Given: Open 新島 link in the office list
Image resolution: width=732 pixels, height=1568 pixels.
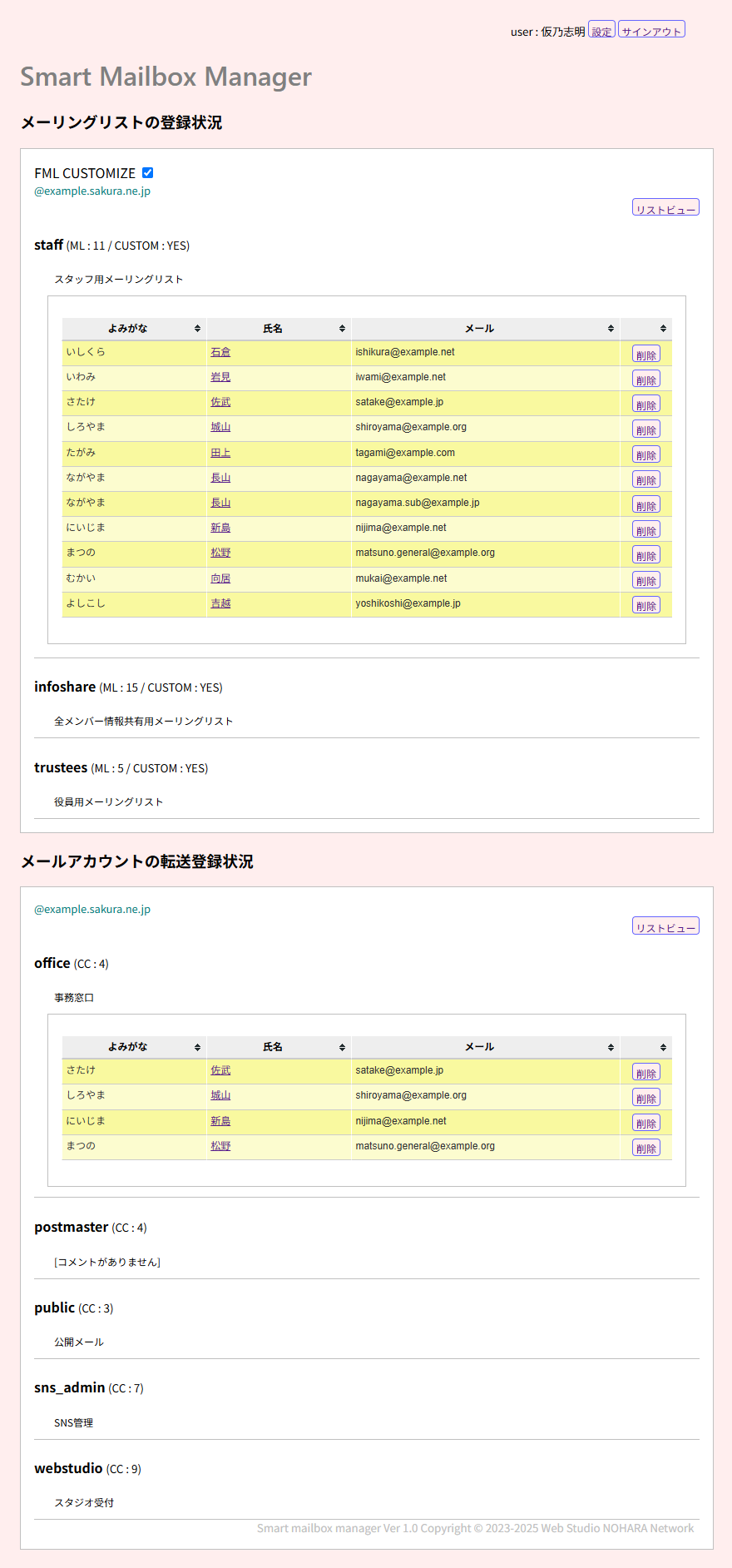Looking at the screenshot, I should [220, 1121].
